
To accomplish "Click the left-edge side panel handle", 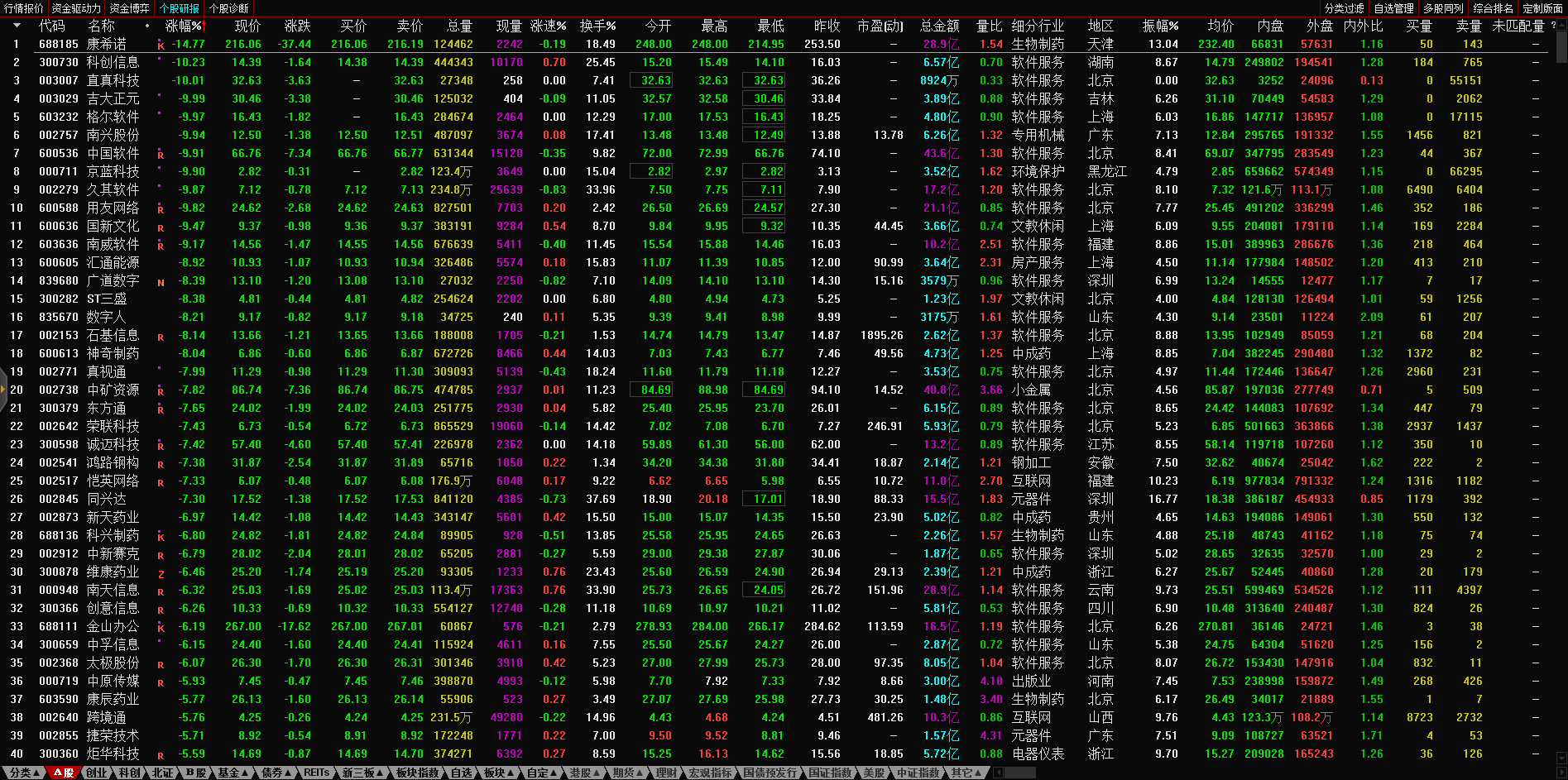I will pyautogui.click(x=3, y=390).
